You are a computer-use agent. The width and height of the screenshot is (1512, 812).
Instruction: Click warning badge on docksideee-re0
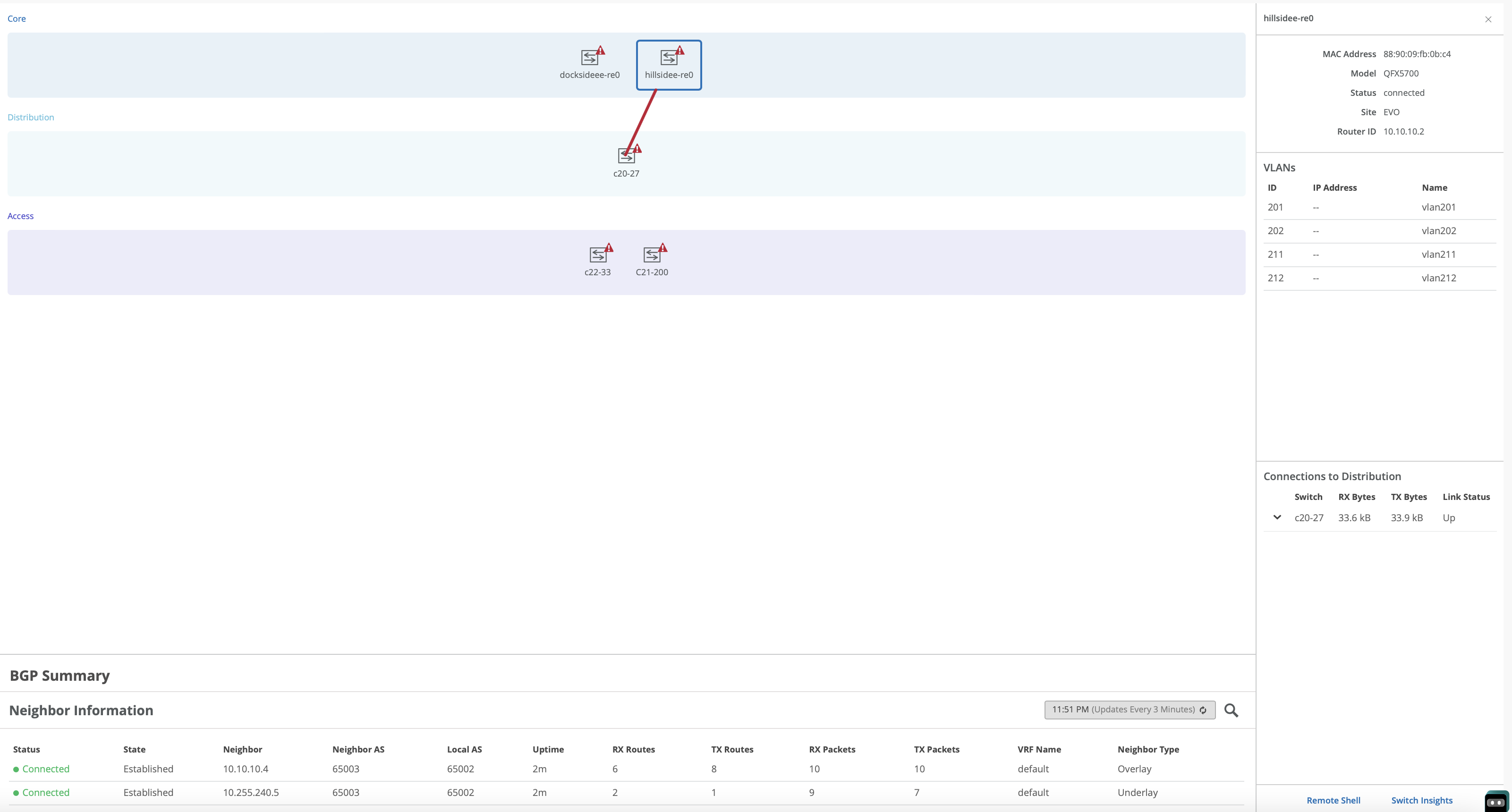[x=601, y=51]
